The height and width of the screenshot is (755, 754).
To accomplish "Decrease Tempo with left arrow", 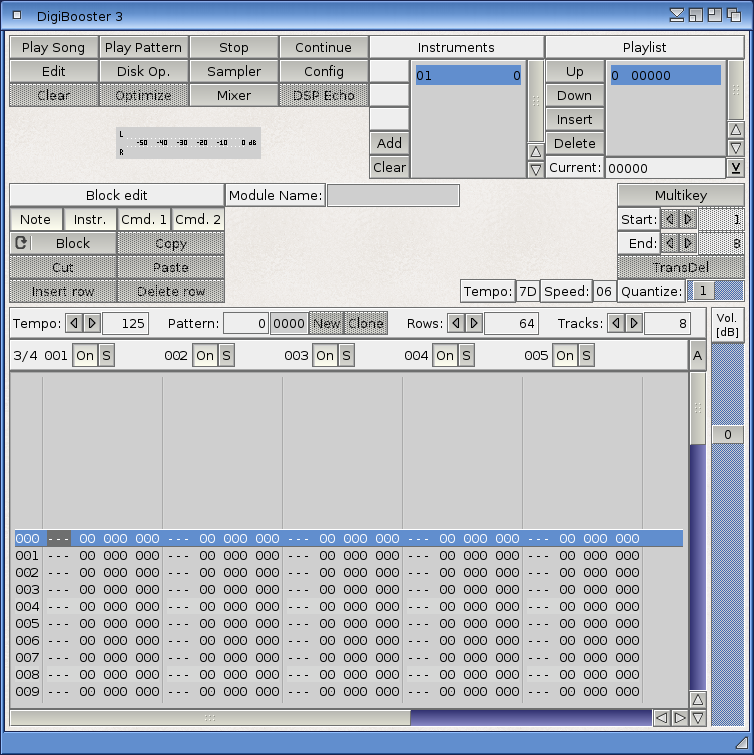I will tap(74, 323).
